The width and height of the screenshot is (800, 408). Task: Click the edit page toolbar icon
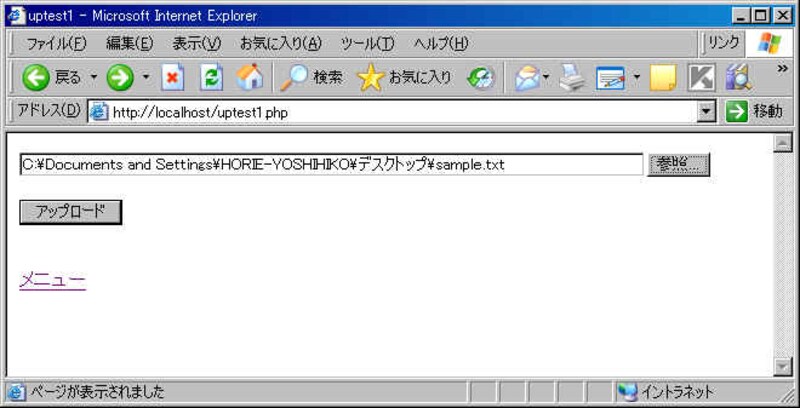[x=611, y=79]
